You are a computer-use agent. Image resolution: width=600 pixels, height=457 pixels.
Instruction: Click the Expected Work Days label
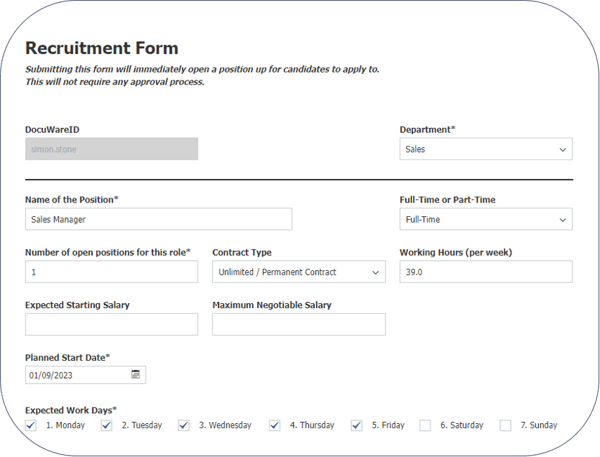click(x=70, y=409)
